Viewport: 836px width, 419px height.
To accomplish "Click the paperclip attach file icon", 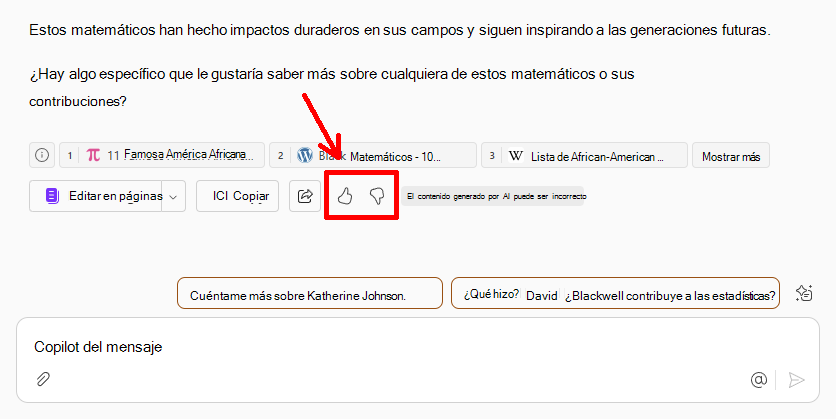I will (x=43, y=379).
